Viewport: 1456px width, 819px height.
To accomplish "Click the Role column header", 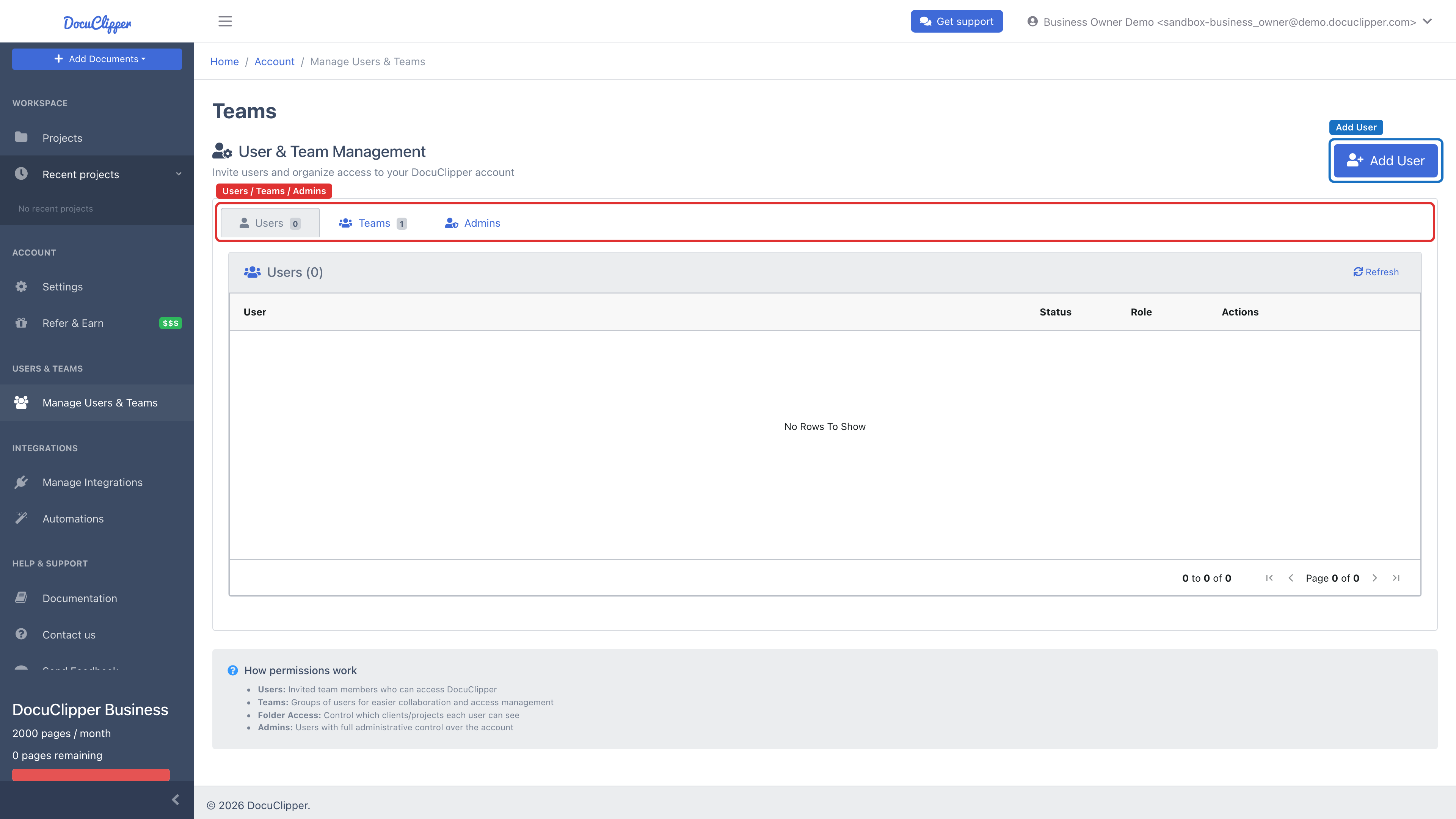I will [1141, 311].
